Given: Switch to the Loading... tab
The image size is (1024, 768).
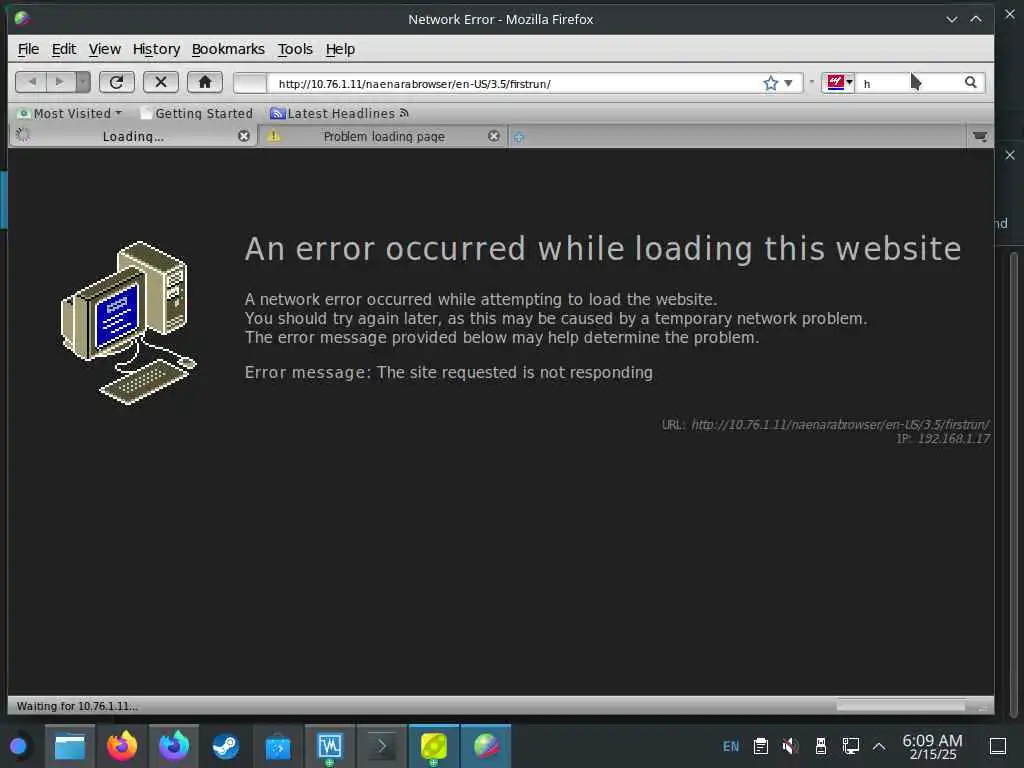Looking at the screenshot, I should 133,136.
